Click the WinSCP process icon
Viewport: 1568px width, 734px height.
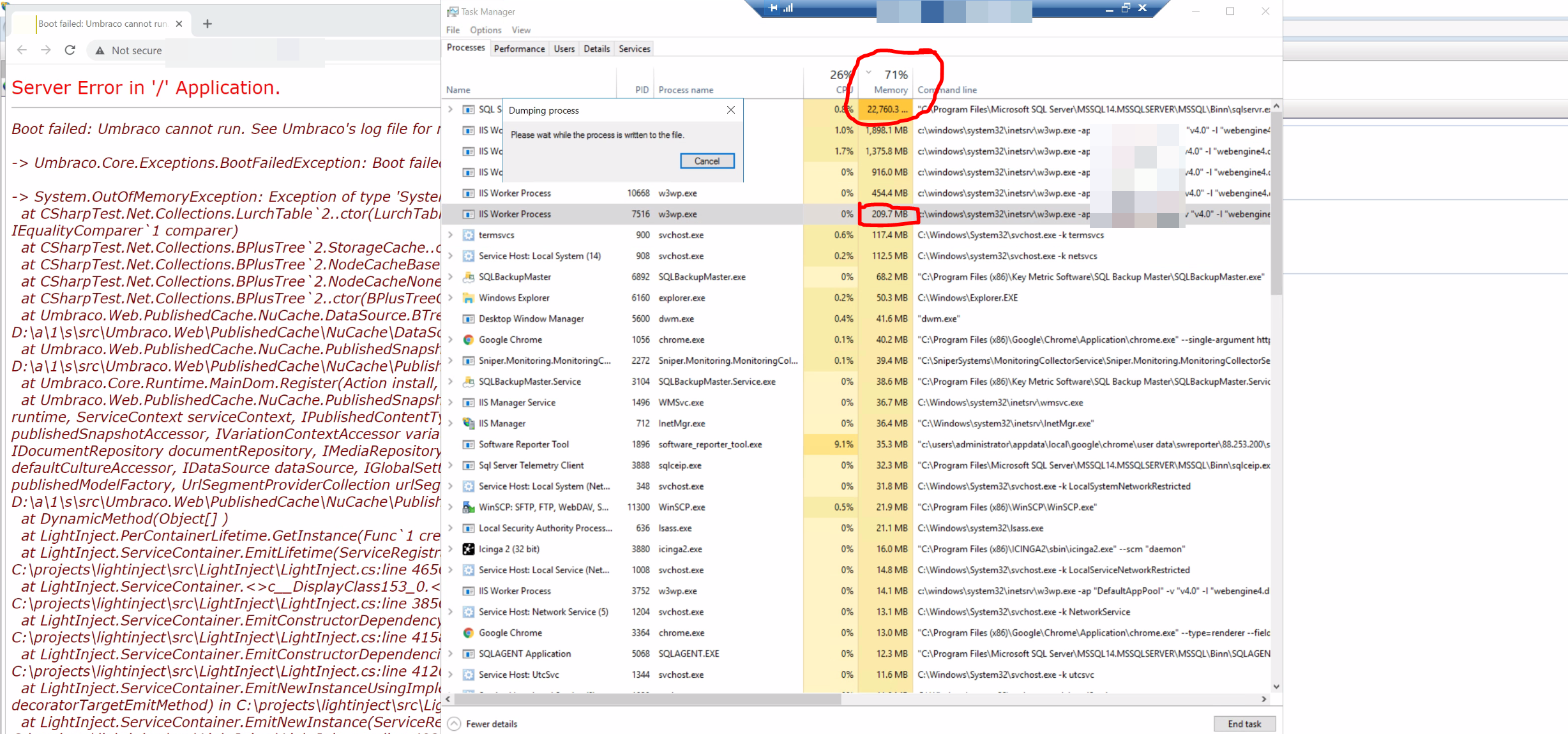tap(469, 507)
